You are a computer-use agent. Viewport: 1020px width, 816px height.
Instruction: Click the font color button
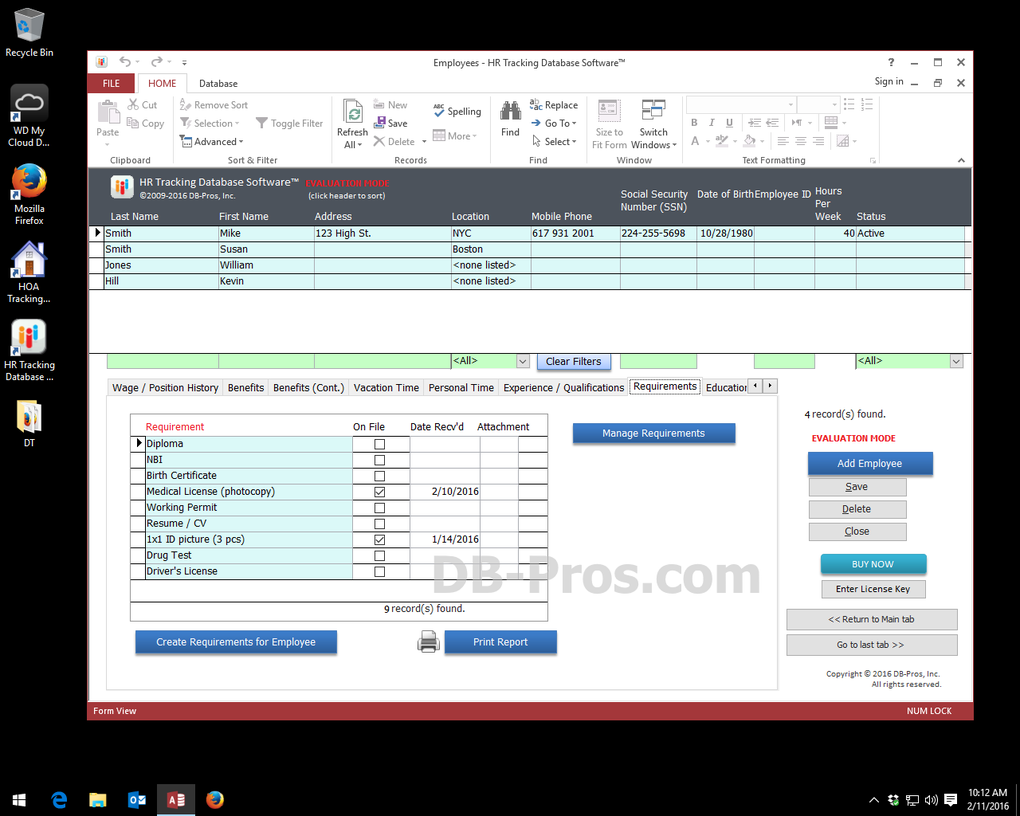point(695,141)
